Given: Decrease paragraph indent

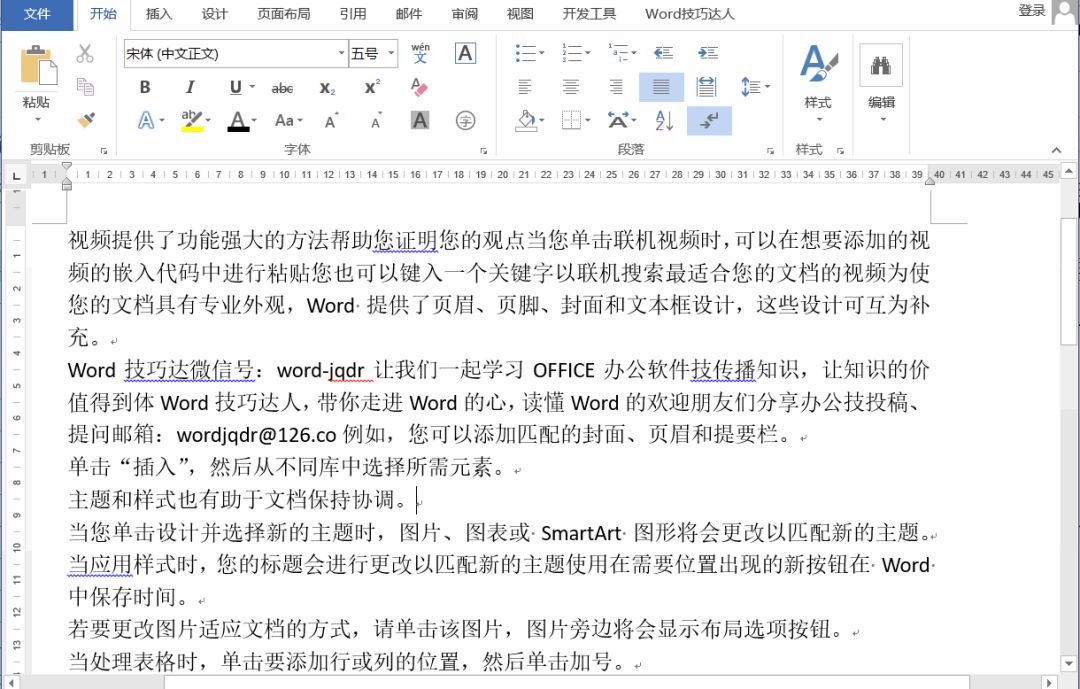Looking at the screenshot, I should (x=663, y=53).
